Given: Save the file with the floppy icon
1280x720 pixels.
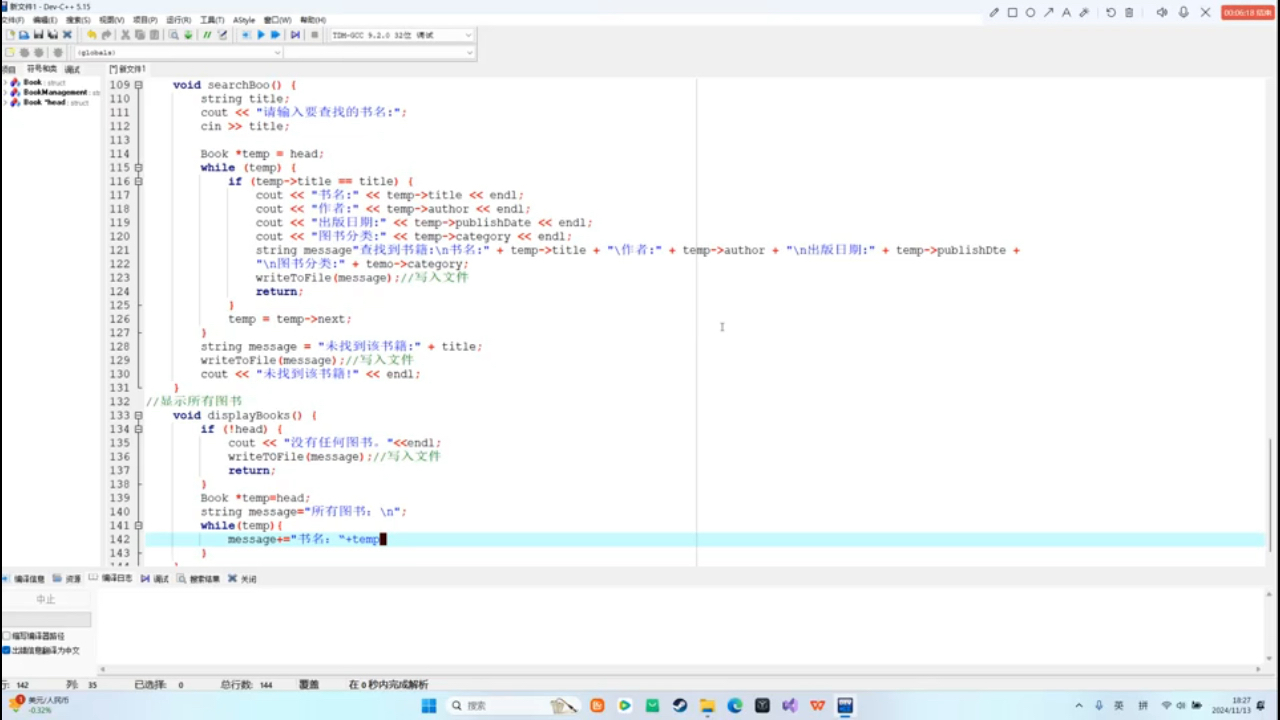Looking at the screenshot, I should pyautogui.click(x=39, y=35).
